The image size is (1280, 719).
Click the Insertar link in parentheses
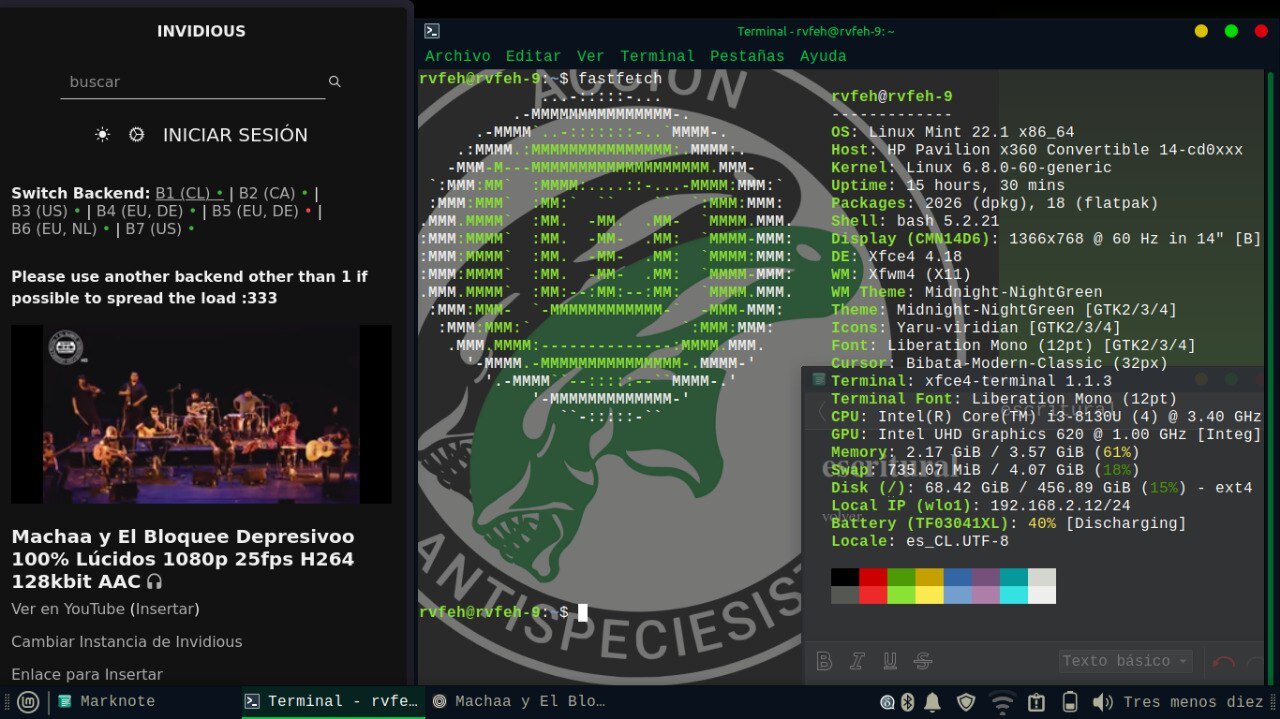click(x=165, y=609)
